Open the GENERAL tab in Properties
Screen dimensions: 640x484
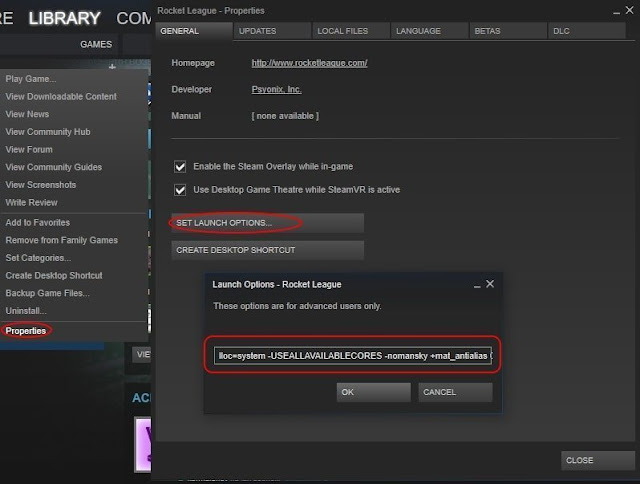tap(194, 31)
